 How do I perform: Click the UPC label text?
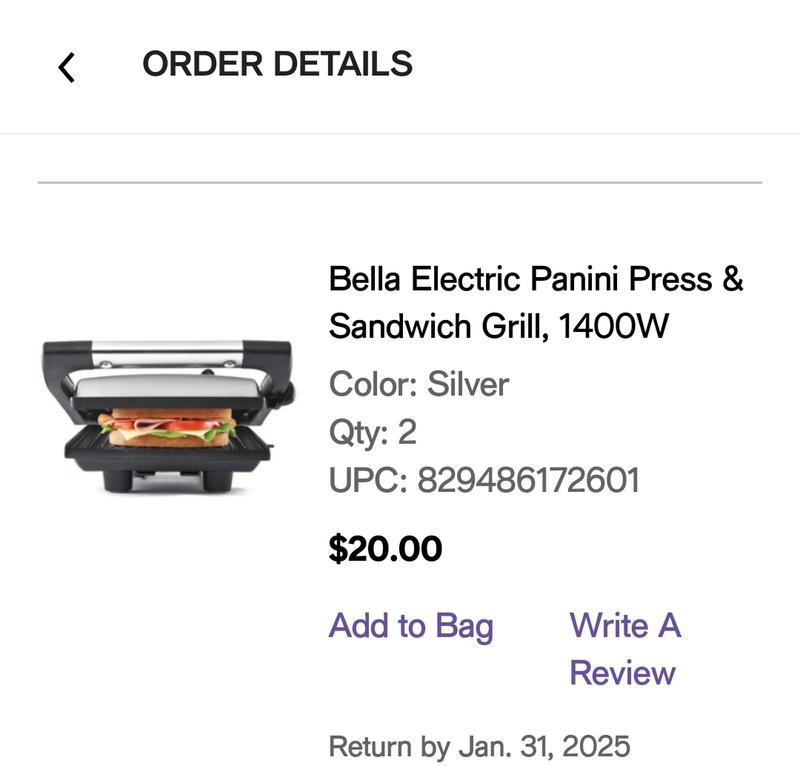coord(366,481)
